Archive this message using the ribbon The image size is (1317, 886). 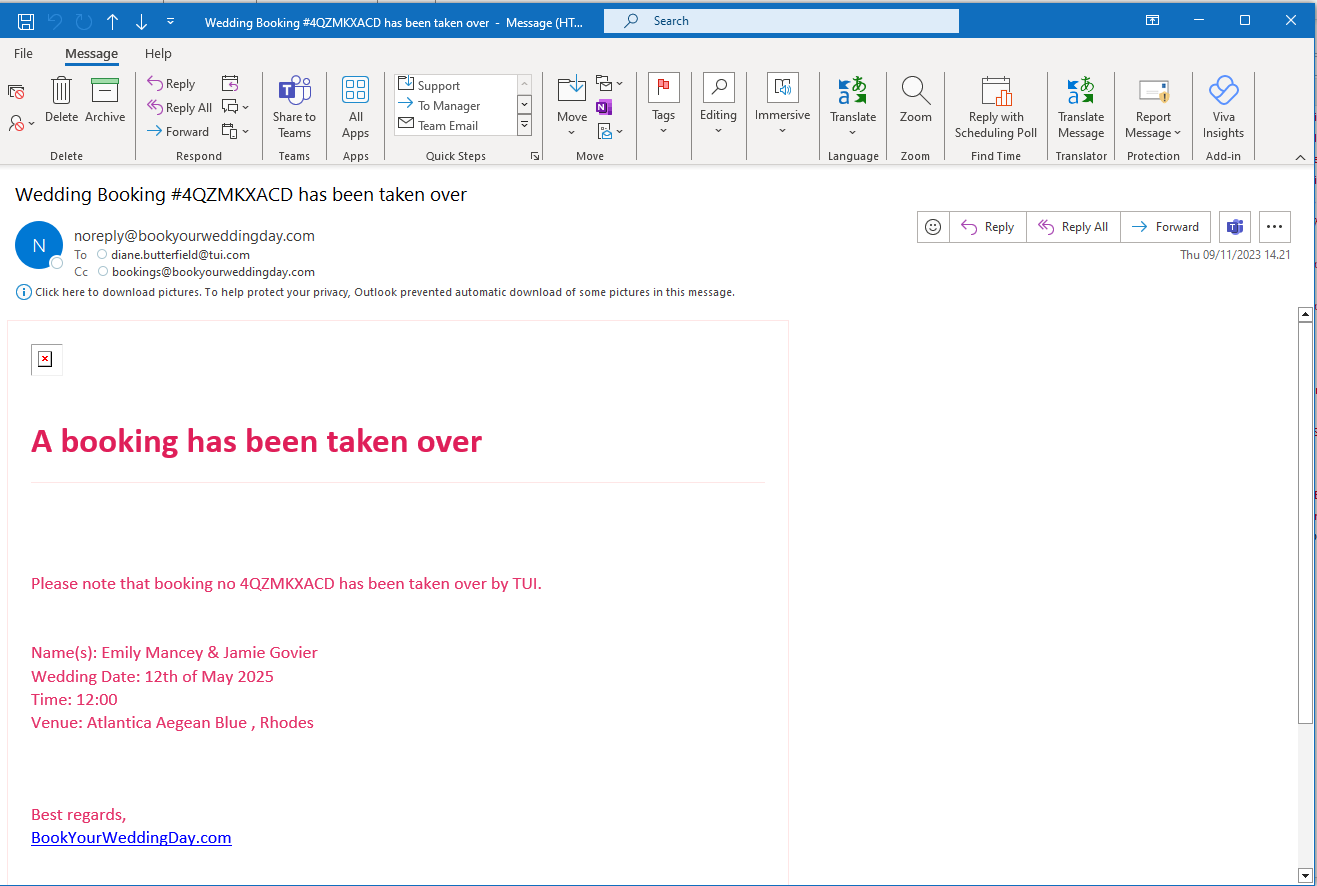click(105, 92)
